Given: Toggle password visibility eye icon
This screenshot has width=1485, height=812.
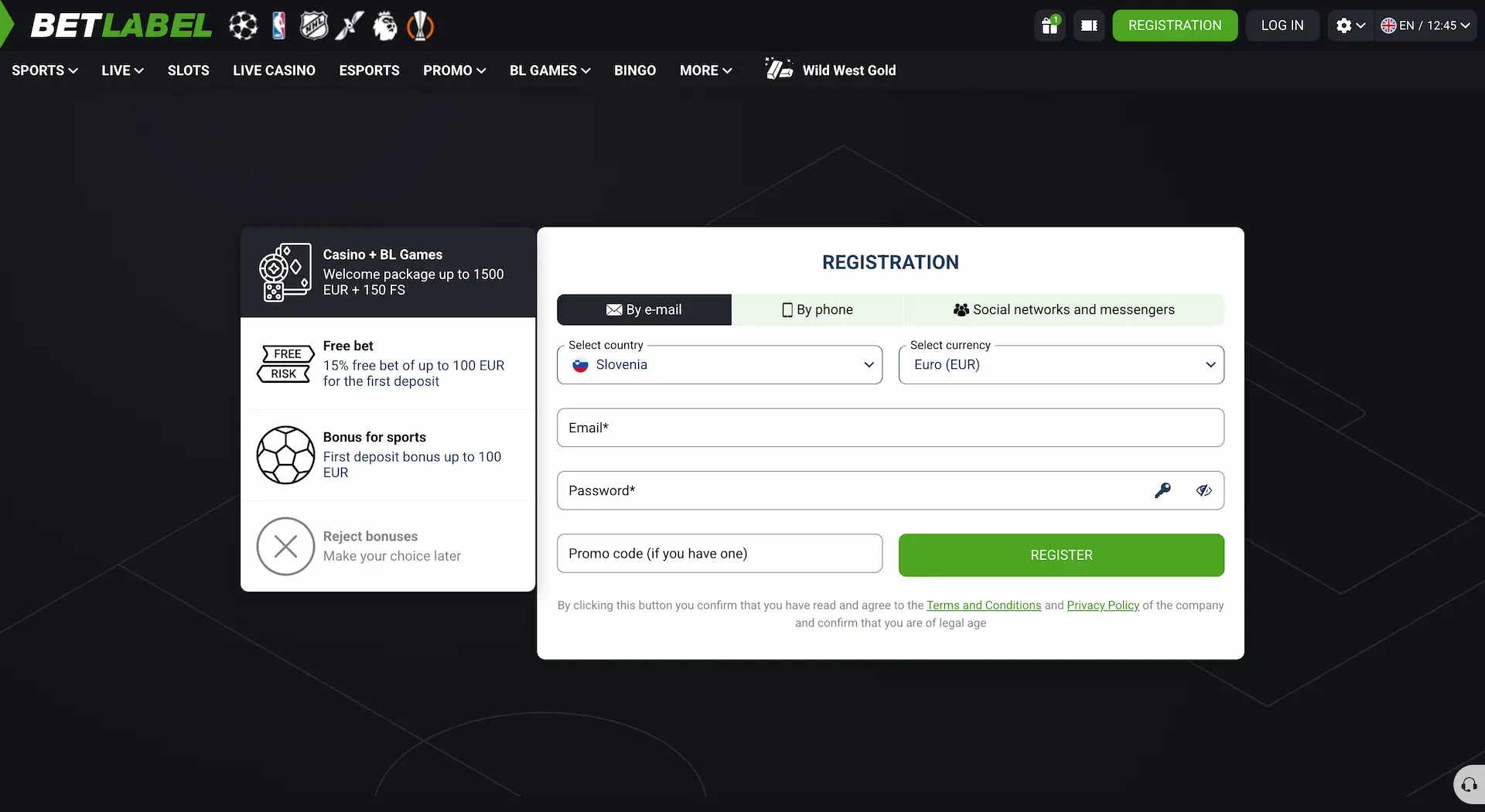Looking at the screenshot, I should pos(1203,490).
